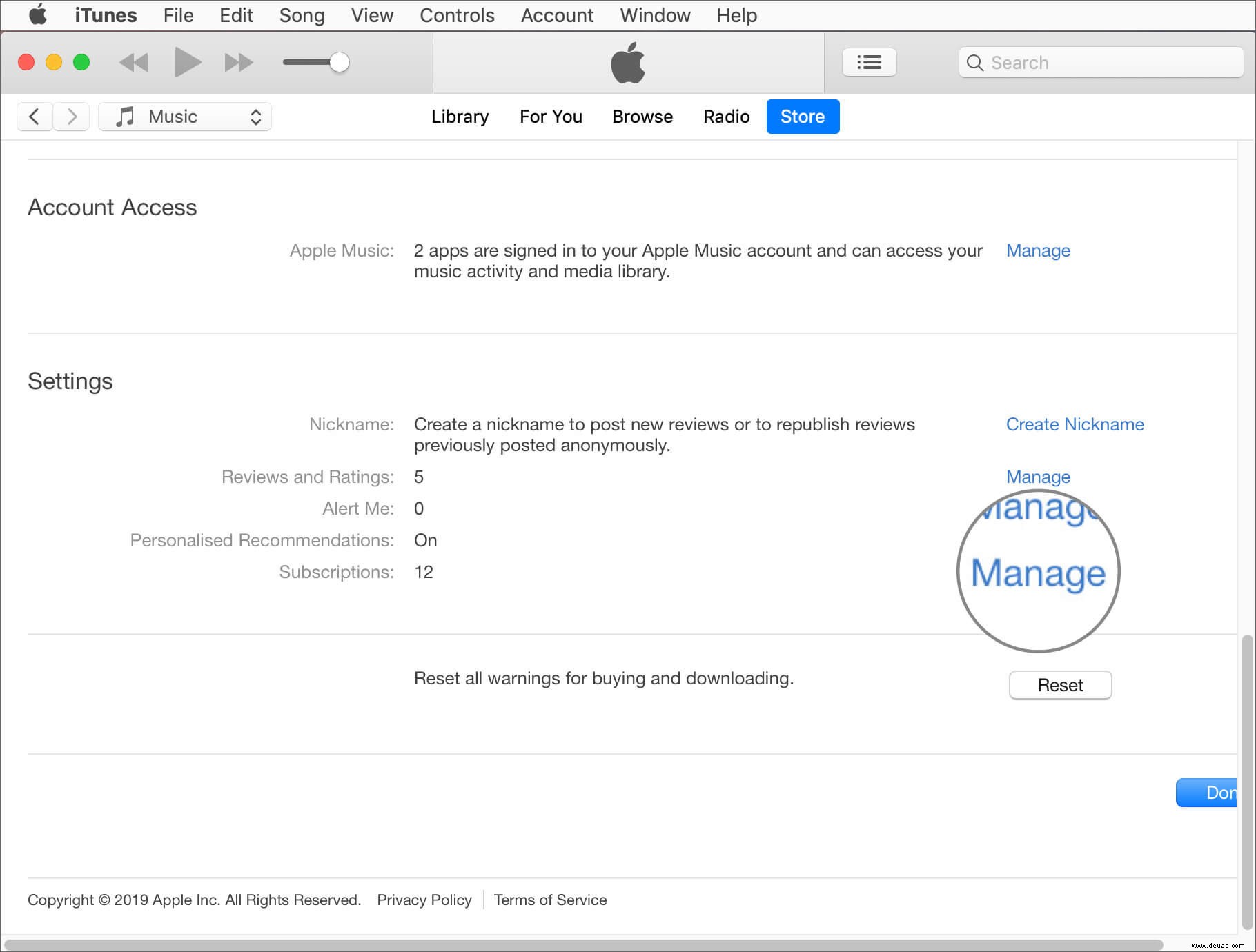This screenshot has height=952, width=1256.
Task: Open the Up Next list icon
Action: point(870,63)
